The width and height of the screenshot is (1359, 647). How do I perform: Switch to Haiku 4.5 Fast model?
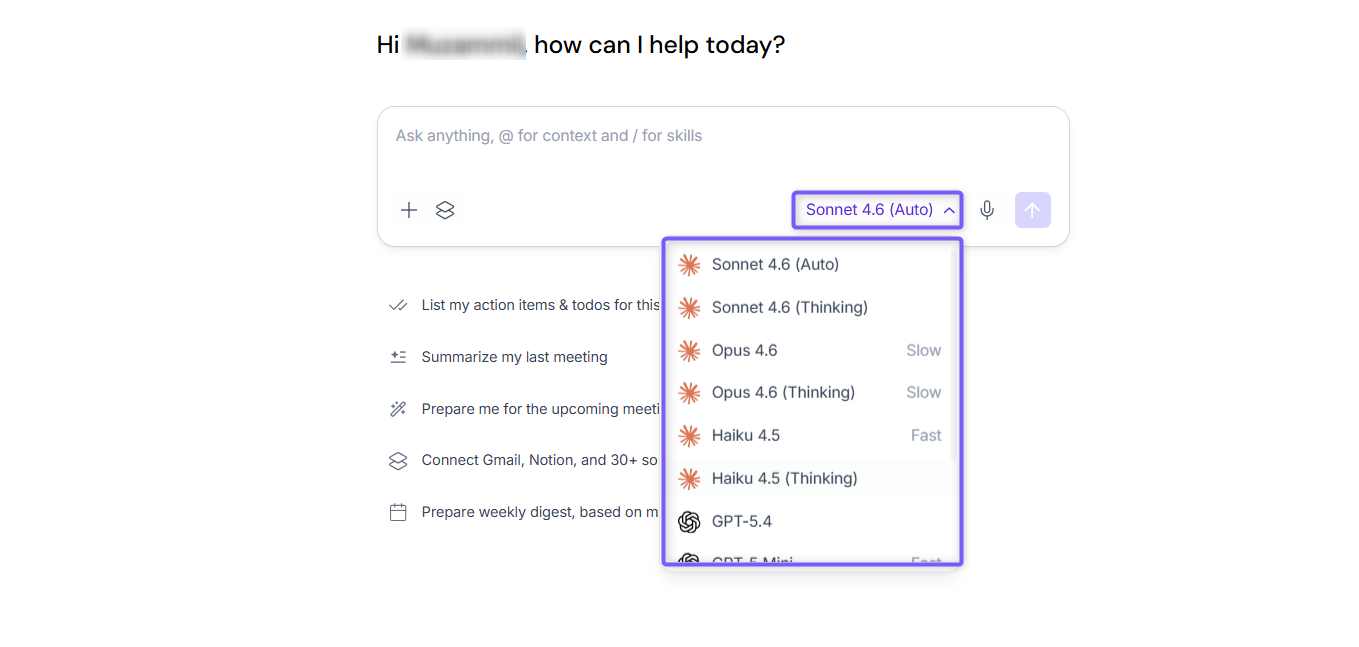click(x=809, y=436)
